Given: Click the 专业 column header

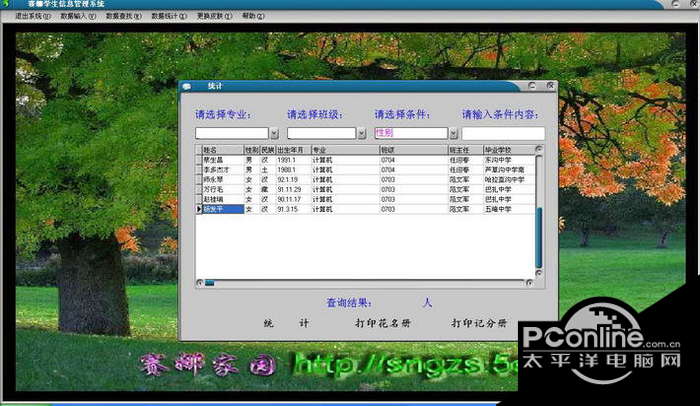Looking at the screenshot, I should point(345,150).
